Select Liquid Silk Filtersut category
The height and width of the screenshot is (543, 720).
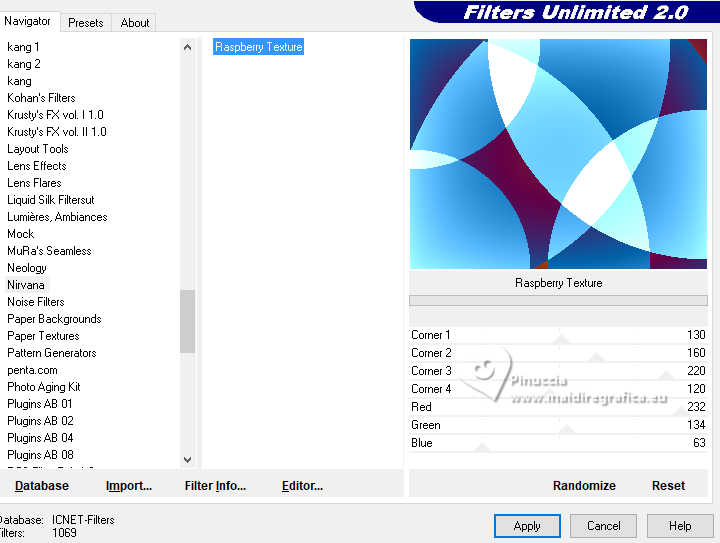click(51, 200)
